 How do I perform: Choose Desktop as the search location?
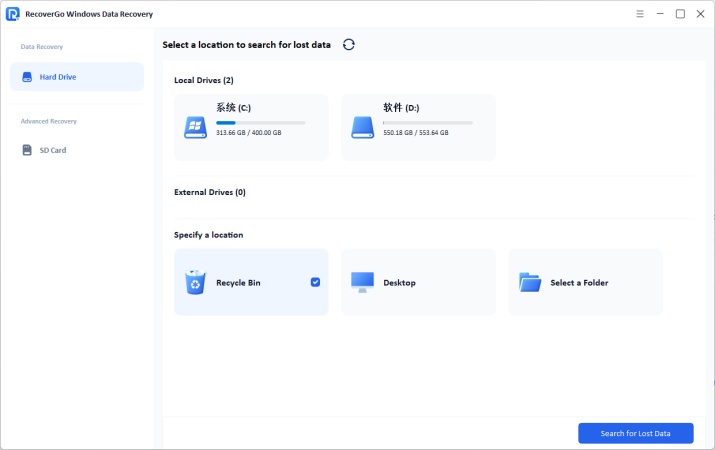(418, 282)
